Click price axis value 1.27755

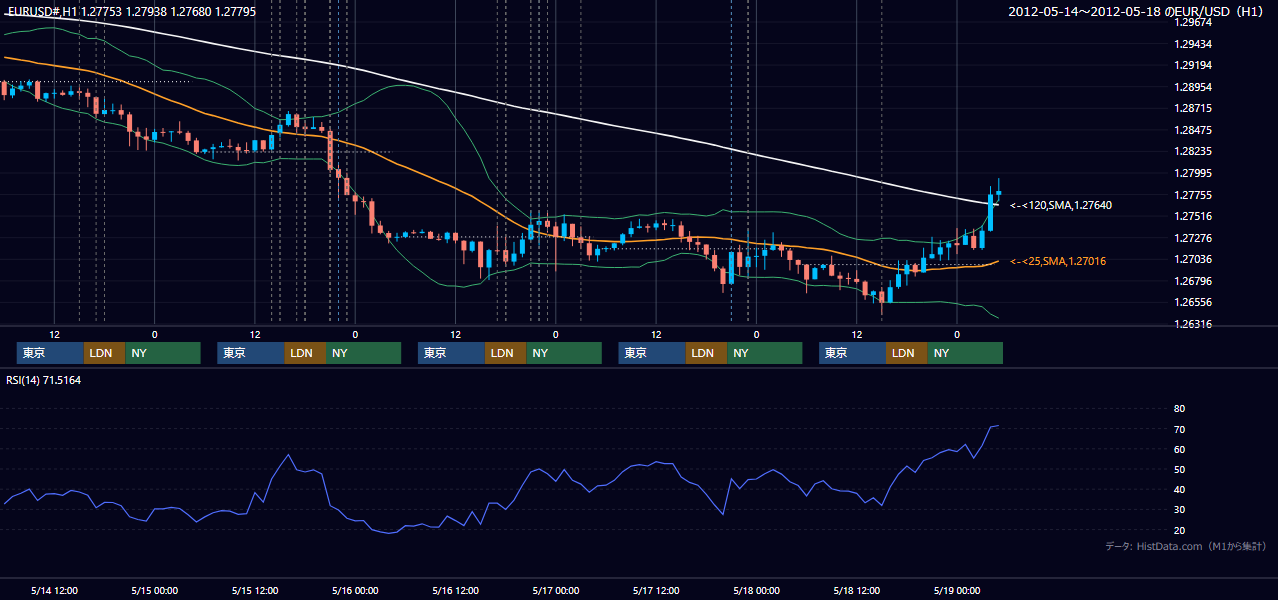tap(1193, 195)
